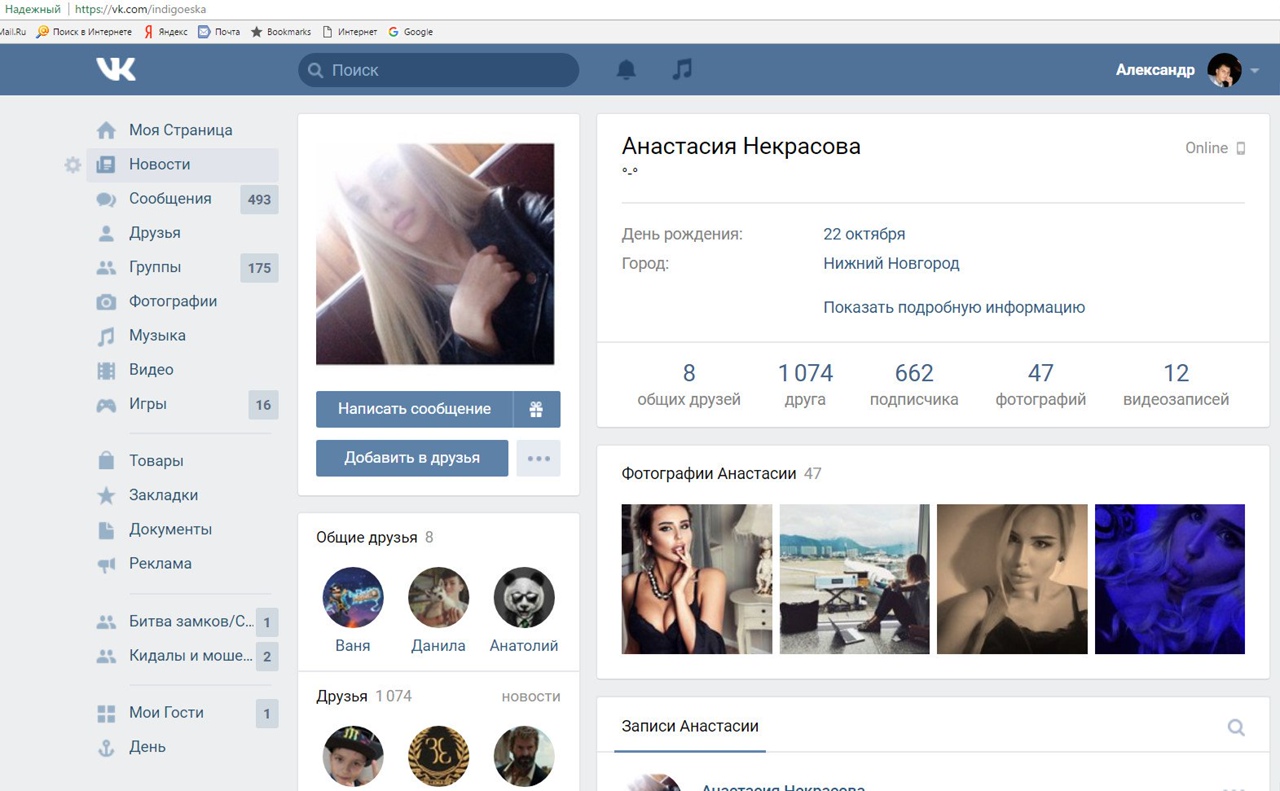Image resolution: width=1280 pixels, height=791 pixels.
Task: Select the Записи Анастасии tab
Action: click(x=689, y=727)
